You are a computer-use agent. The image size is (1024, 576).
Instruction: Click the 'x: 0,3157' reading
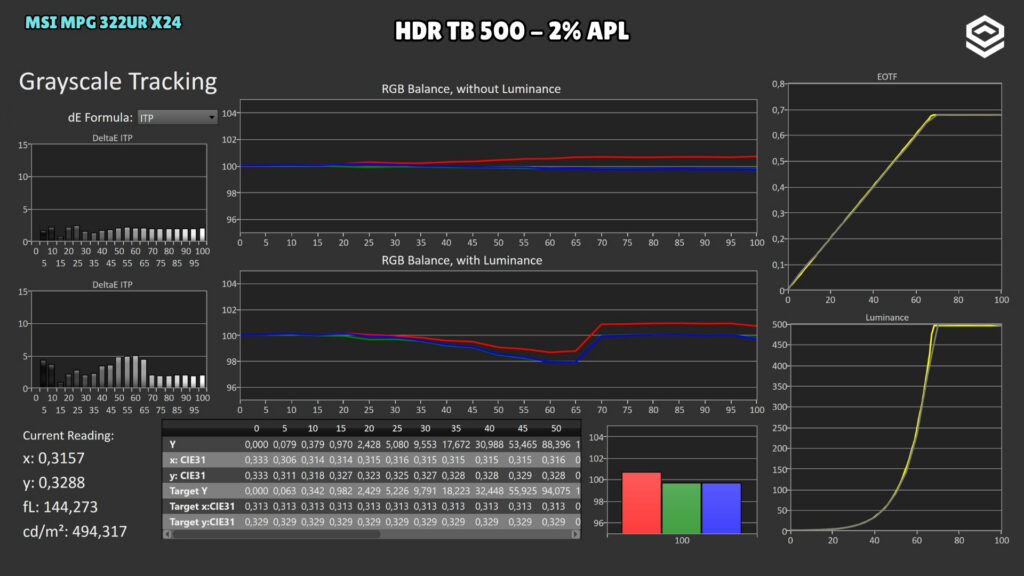(54, 458)
